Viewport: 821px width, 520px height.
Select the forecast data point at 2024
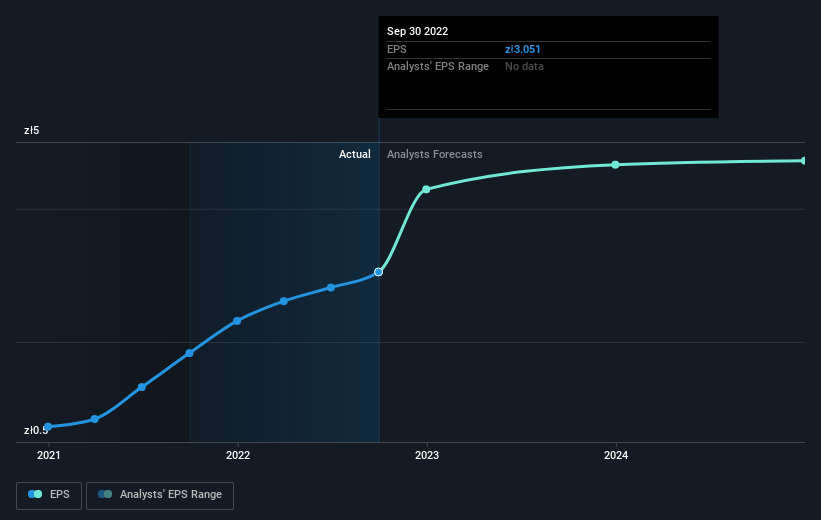click(616, 165)
